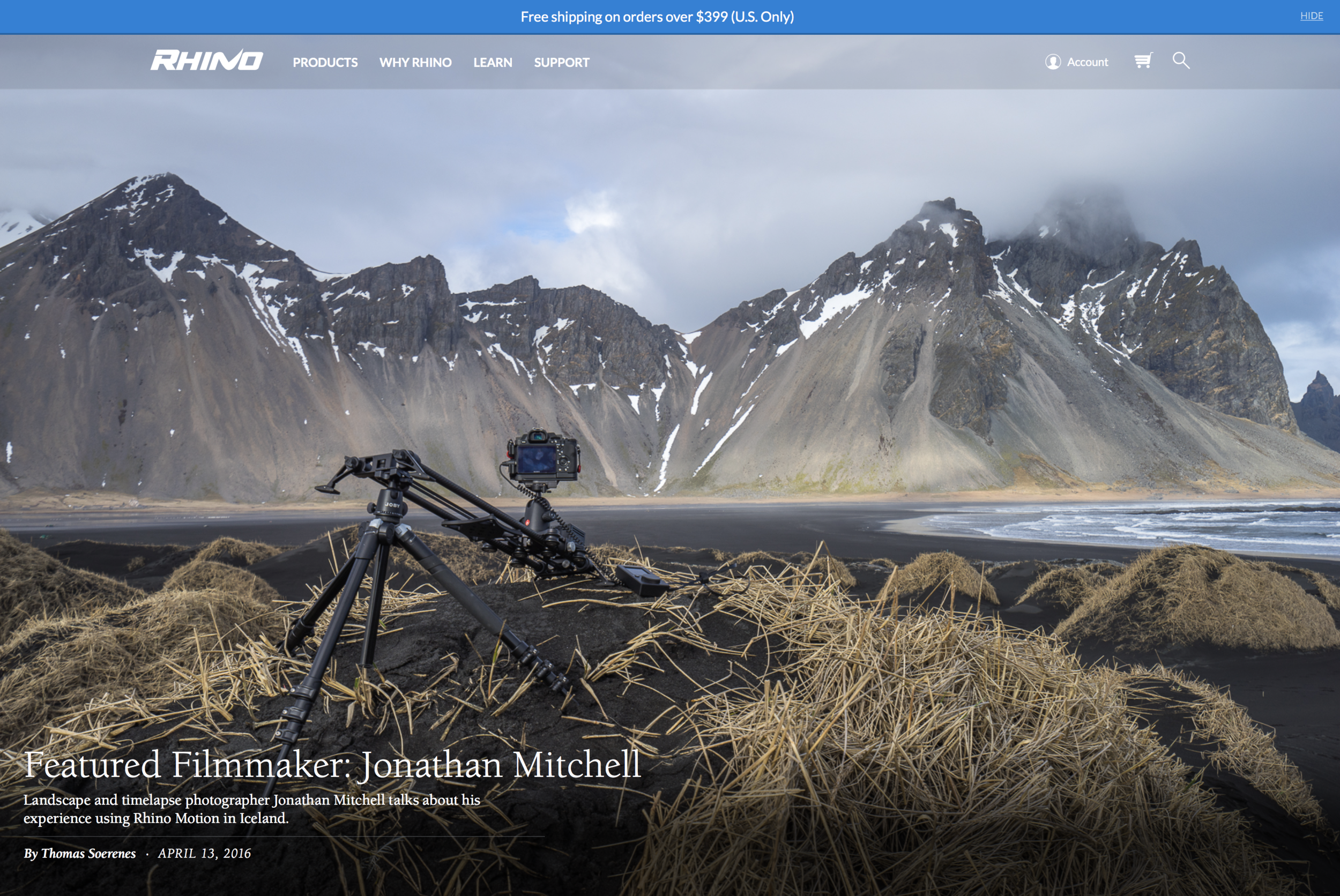Click the article summary about Rhino Motion
The height and width of the screenshot is (896, 1340).
pos(252,809)
